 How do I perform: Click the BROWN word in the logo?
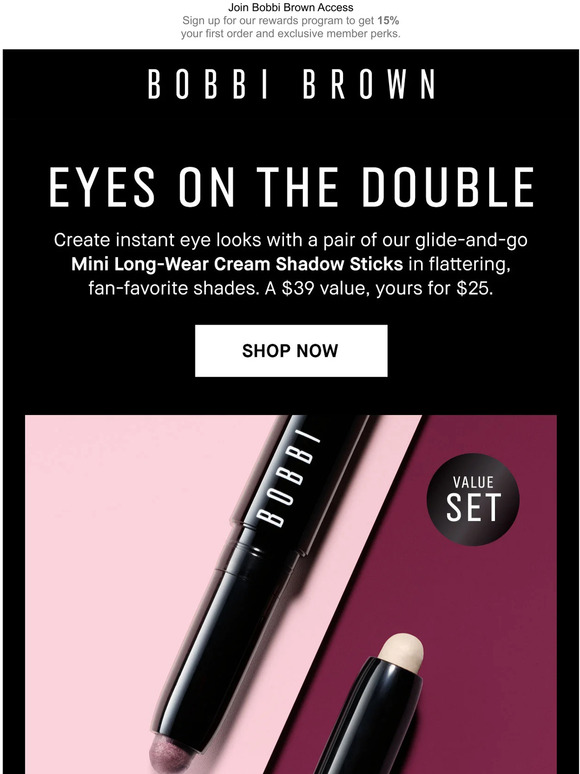[369, 84]
